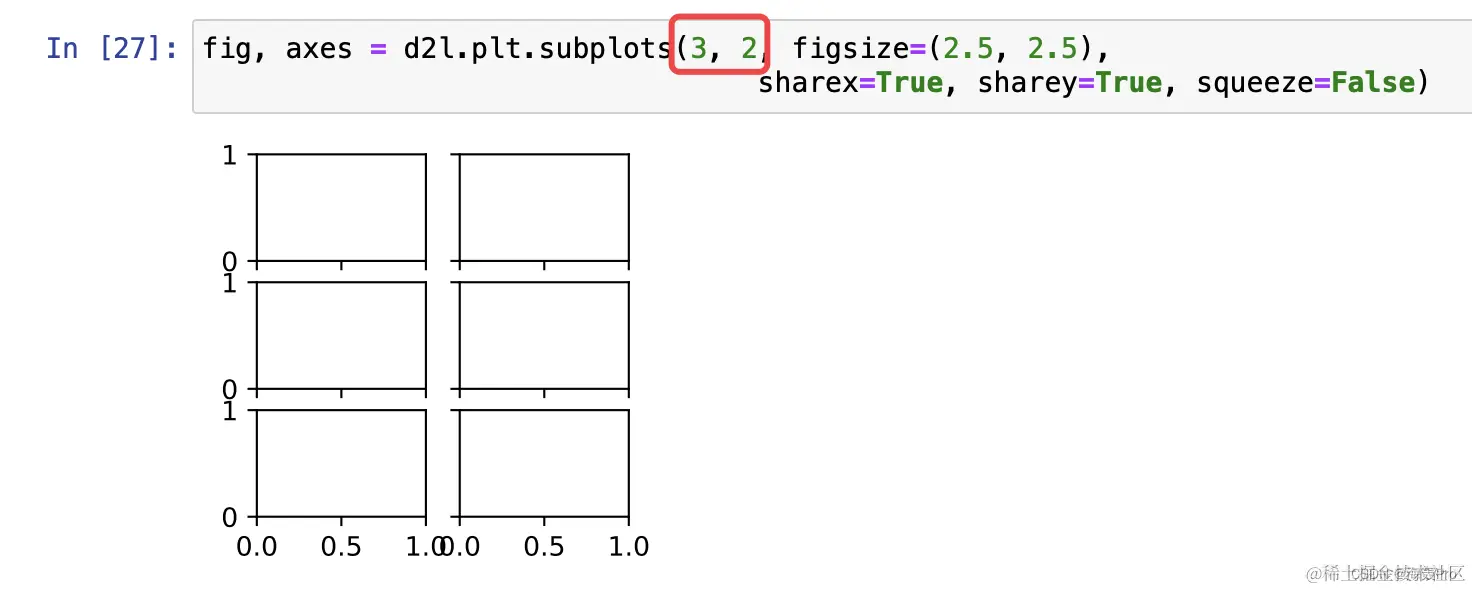Click the 'sharex' argument in the code

[808, 82]
